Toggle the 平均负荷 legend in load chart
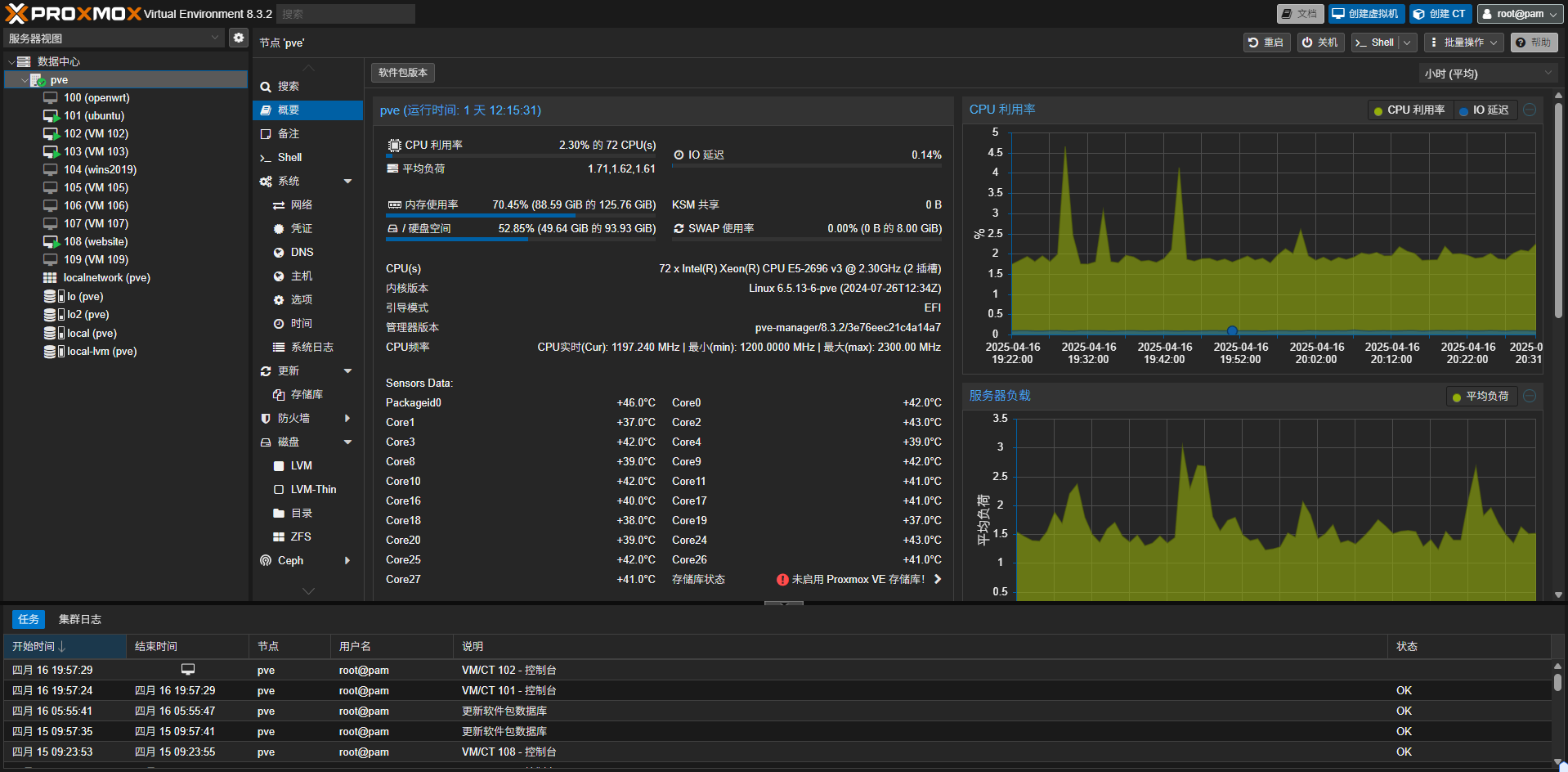The width and height of the screenshot is (1568, 772). 1480,397
